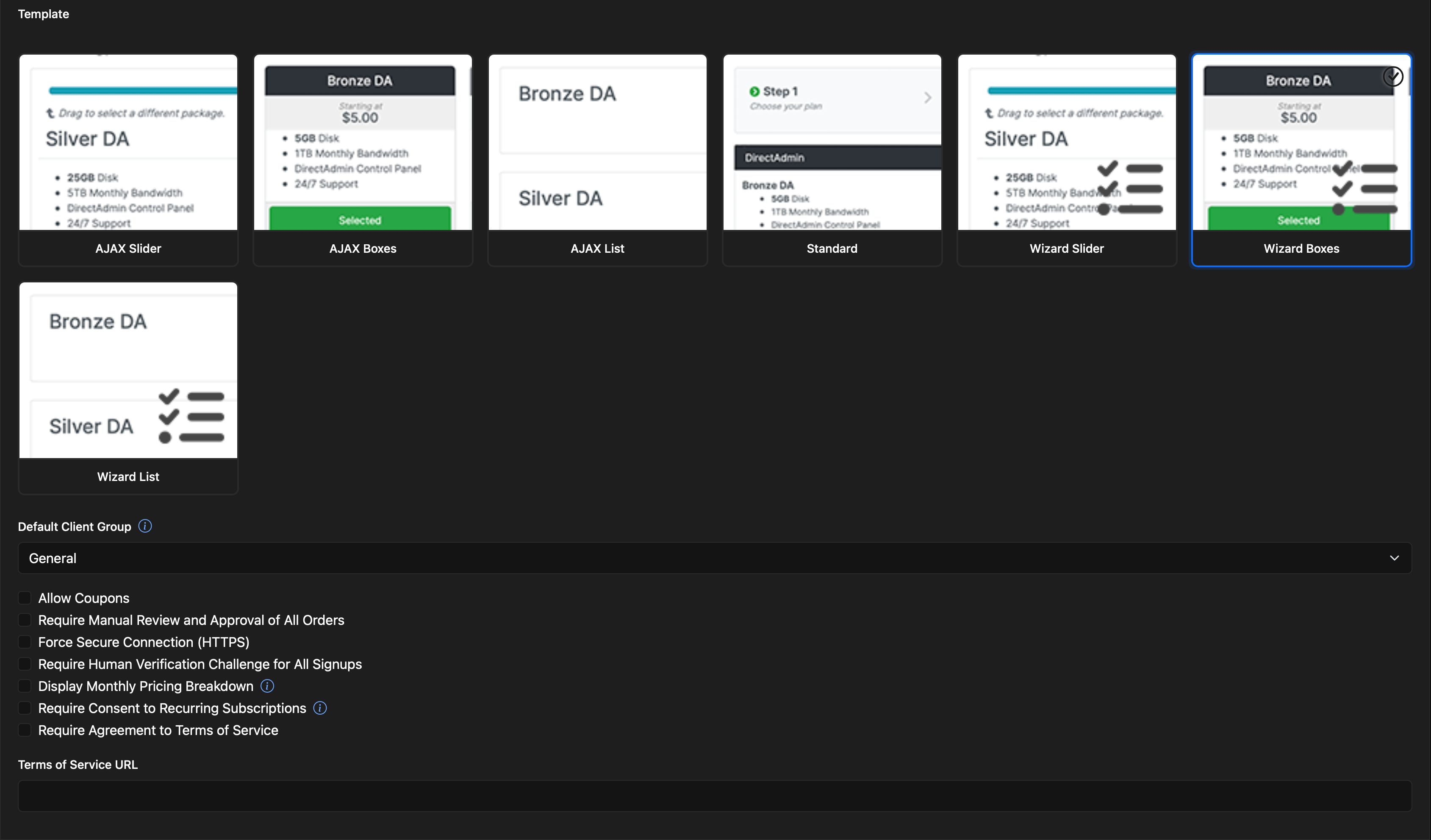The height and width of the screenshot is (840, 1431).
Task: Click the Wizard List caption label
Action: point(128,477)
